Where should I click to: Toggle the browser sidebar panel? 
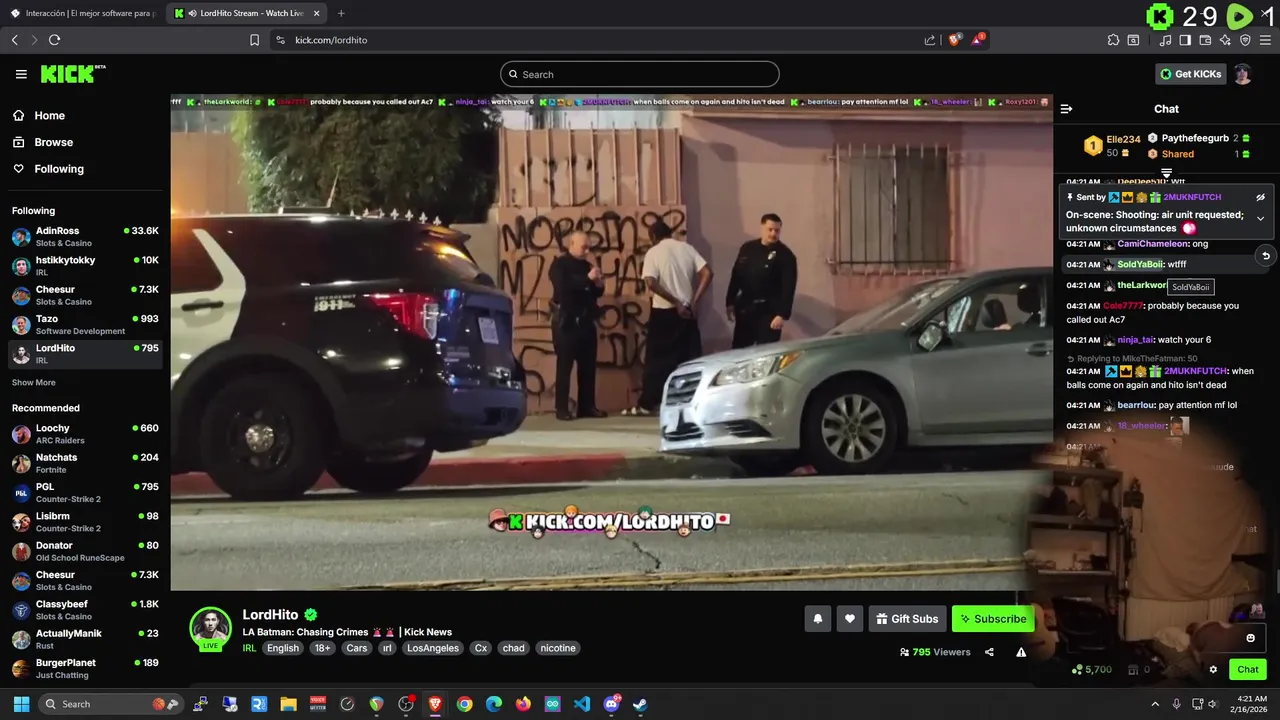1185,40
